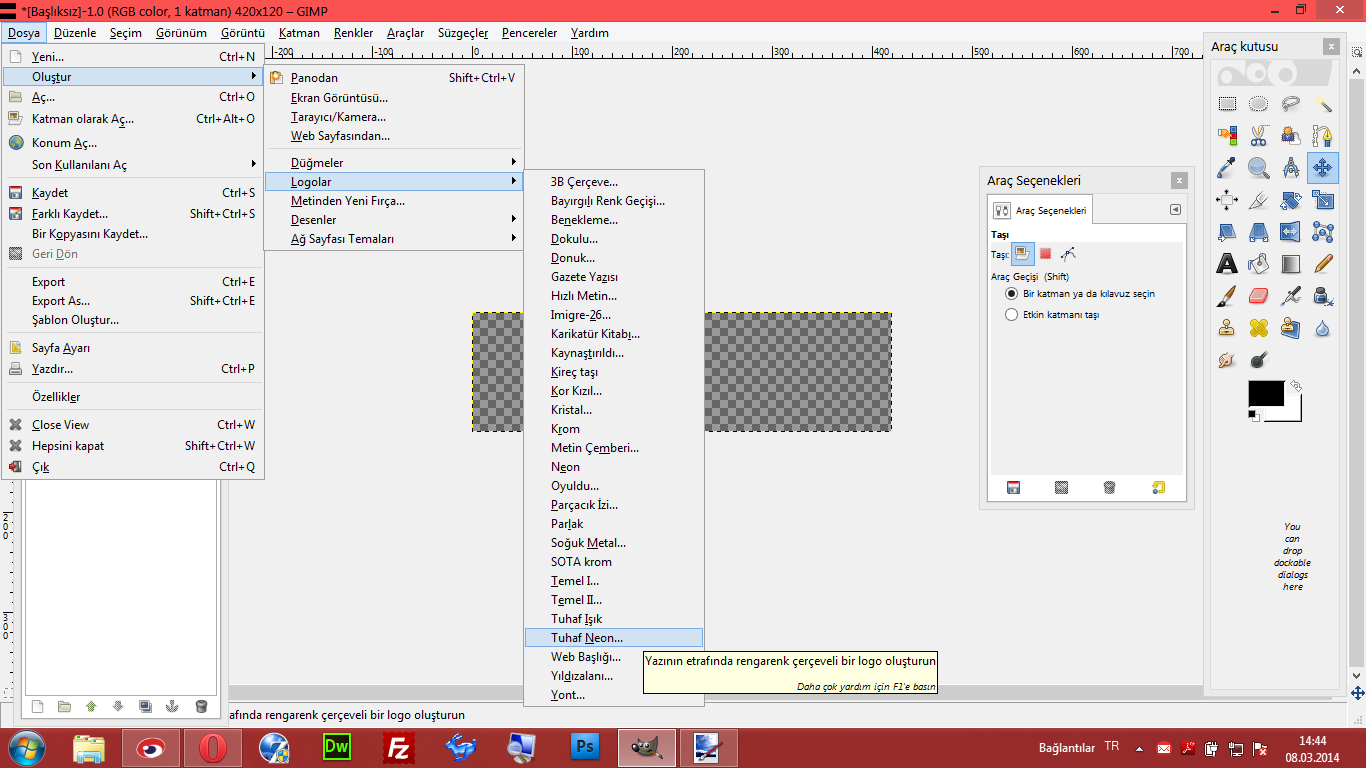
Task: Select the Rectangle Select tool
Action: click(1227, 104)
